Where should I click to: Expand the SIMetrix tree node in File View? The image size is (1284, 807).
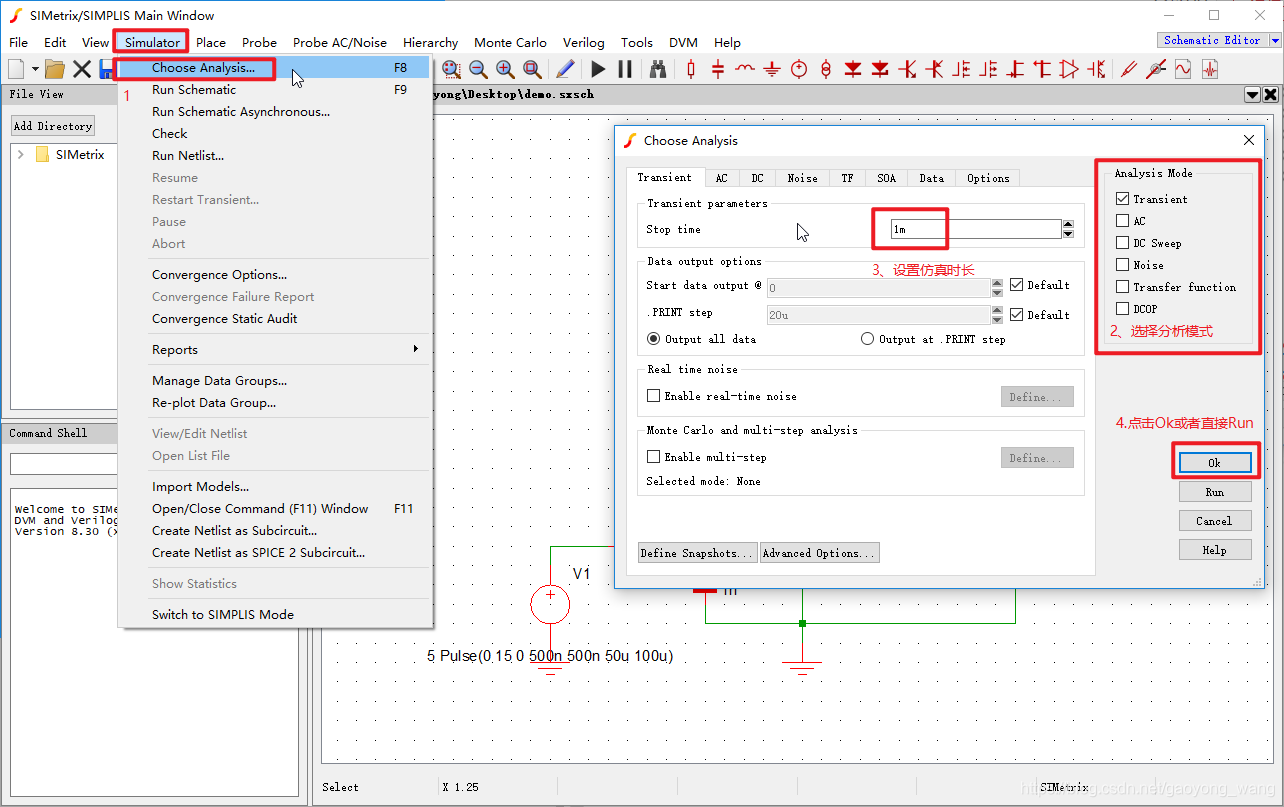[20, 155]
